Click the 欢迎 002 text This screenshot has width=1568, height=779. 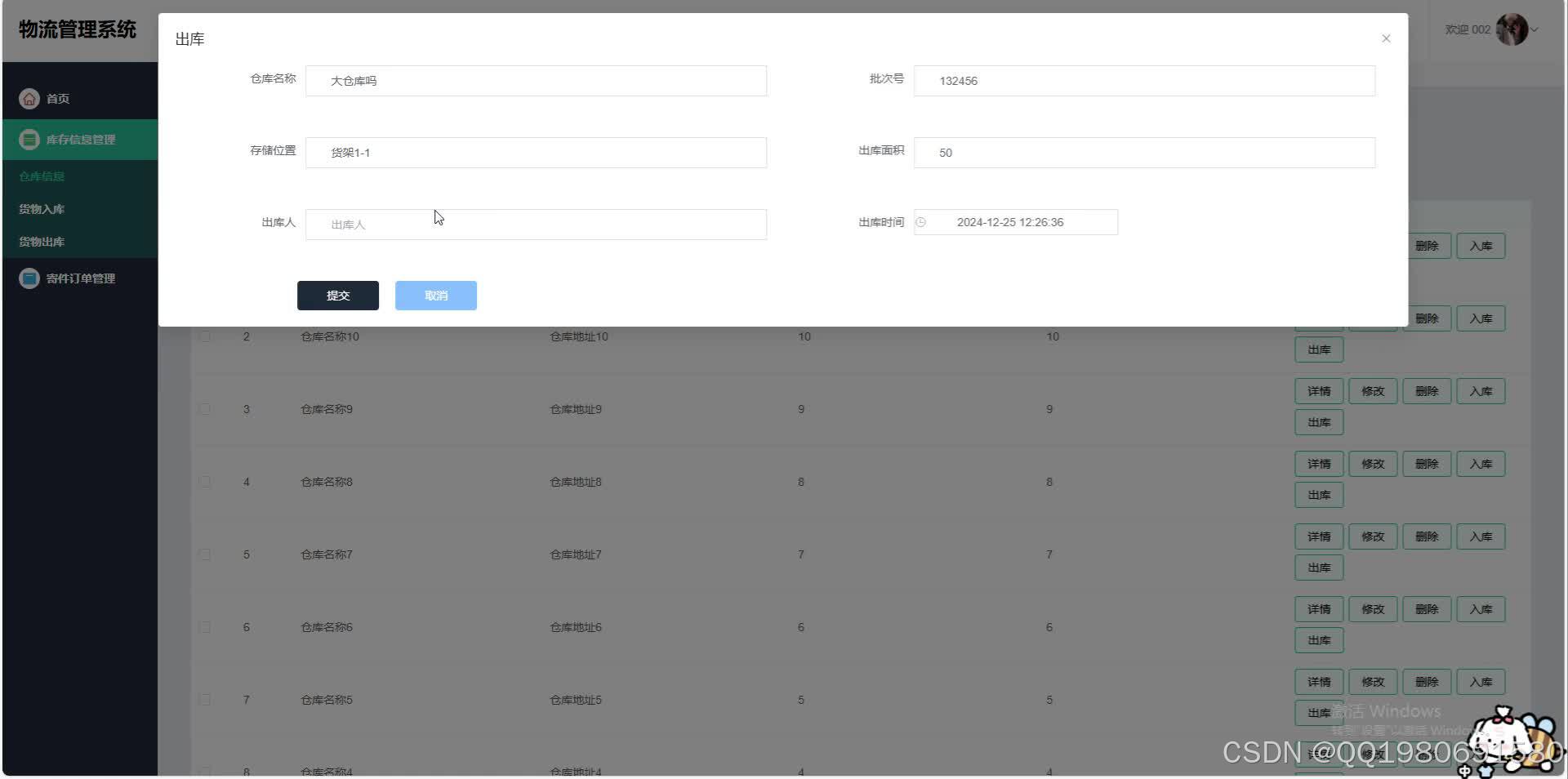pos(1468,29)
